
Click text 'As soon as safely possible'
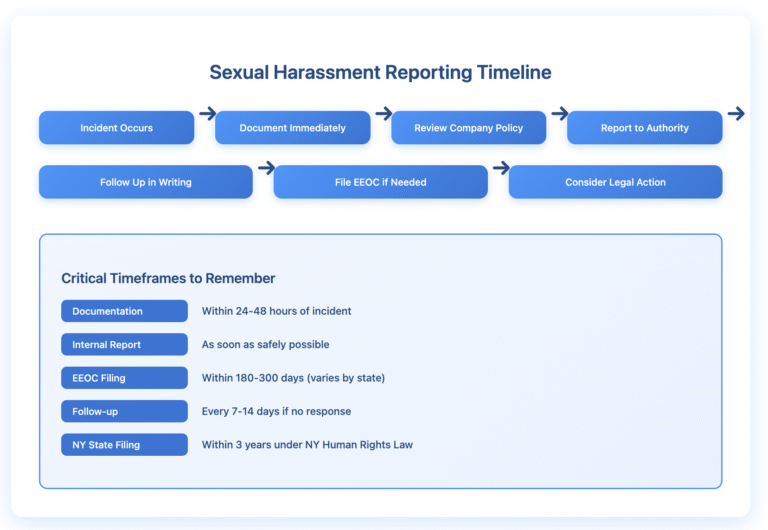[265, 344]
